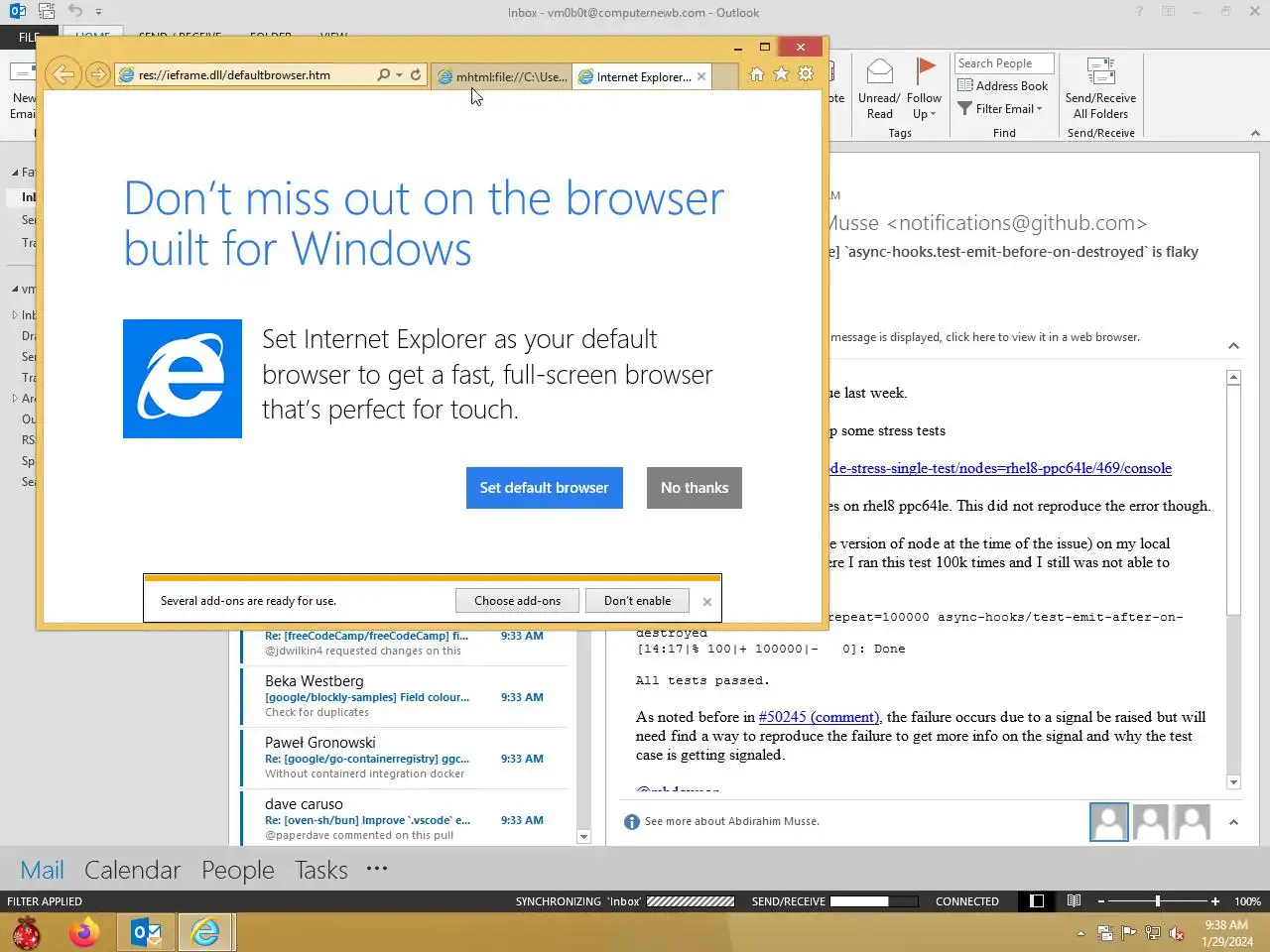Viewport: 1270px width, 952px height.
Task: Open the IE Home page icon
Action: point(756,74)
